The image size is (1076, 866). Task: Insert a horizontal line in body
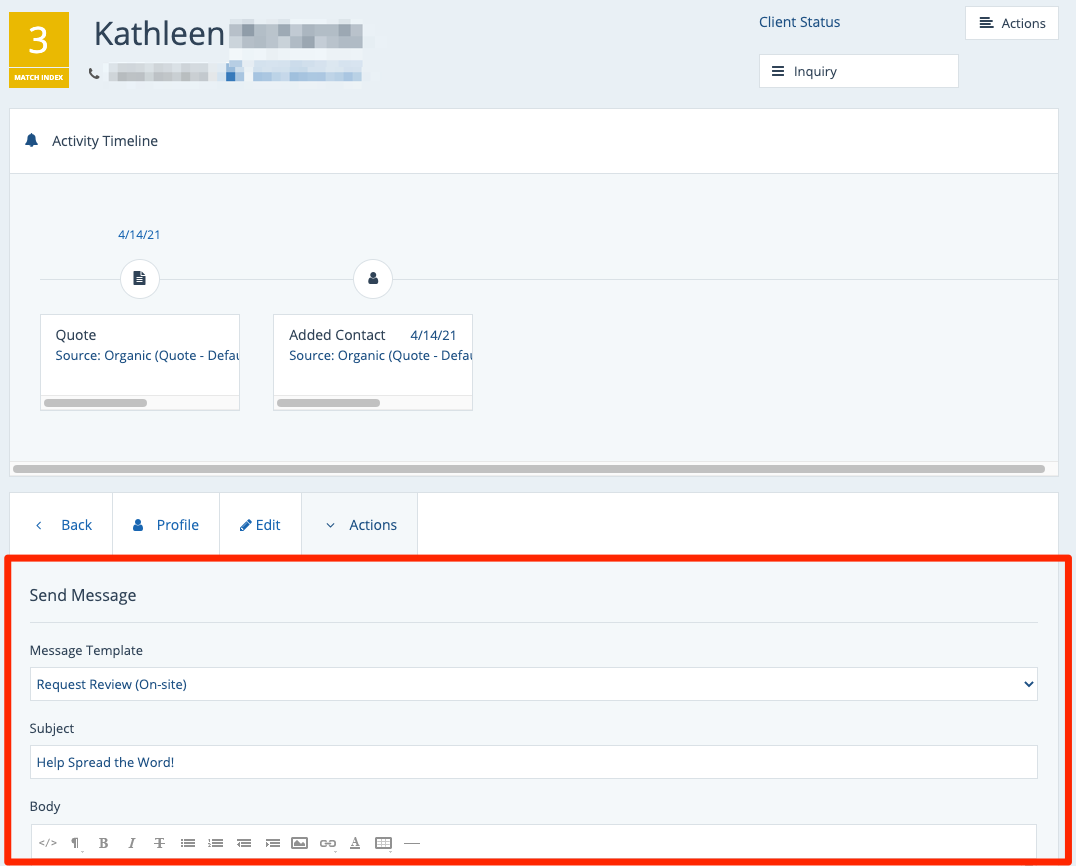(412, 843)
